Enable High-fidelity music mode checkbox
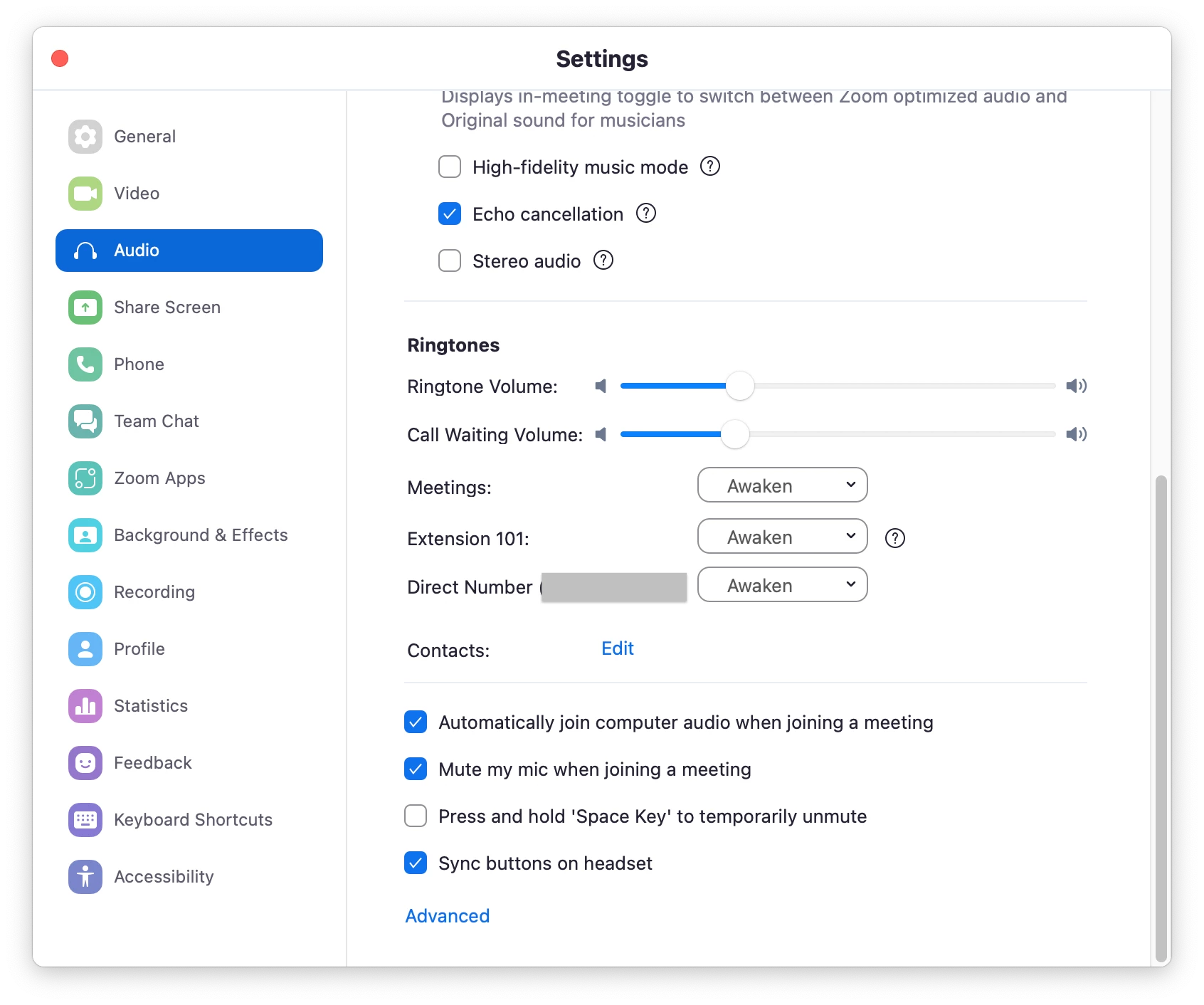The width and height of the screenshot is (1204, 1005). pos(450,167)
